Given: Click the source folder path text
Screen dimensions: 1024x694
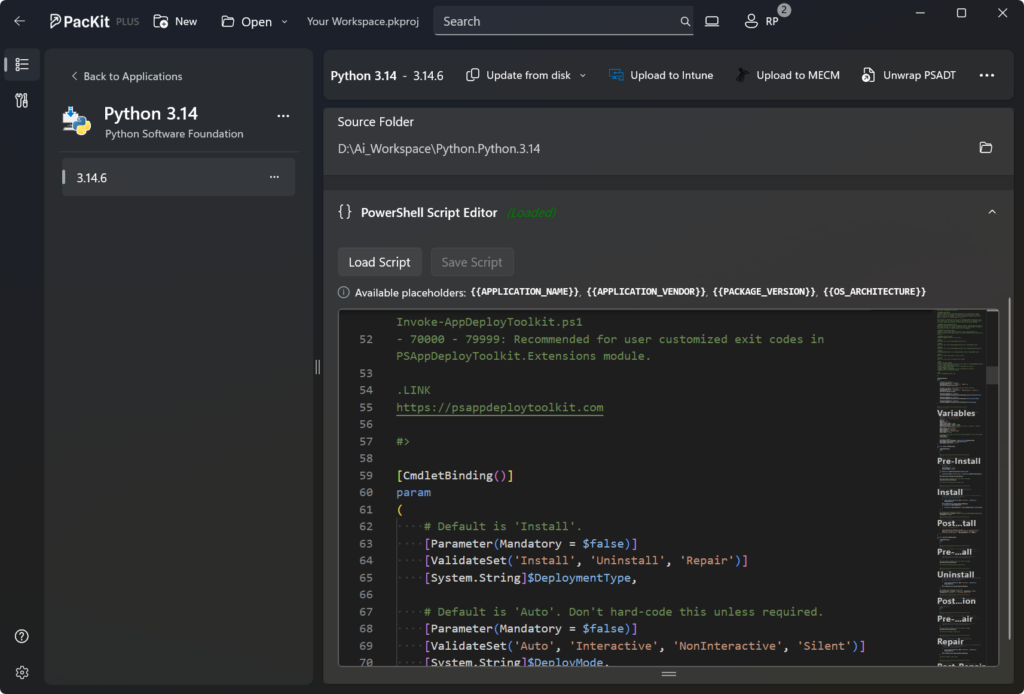Looking at the screenshot, I should click(439, 149).
